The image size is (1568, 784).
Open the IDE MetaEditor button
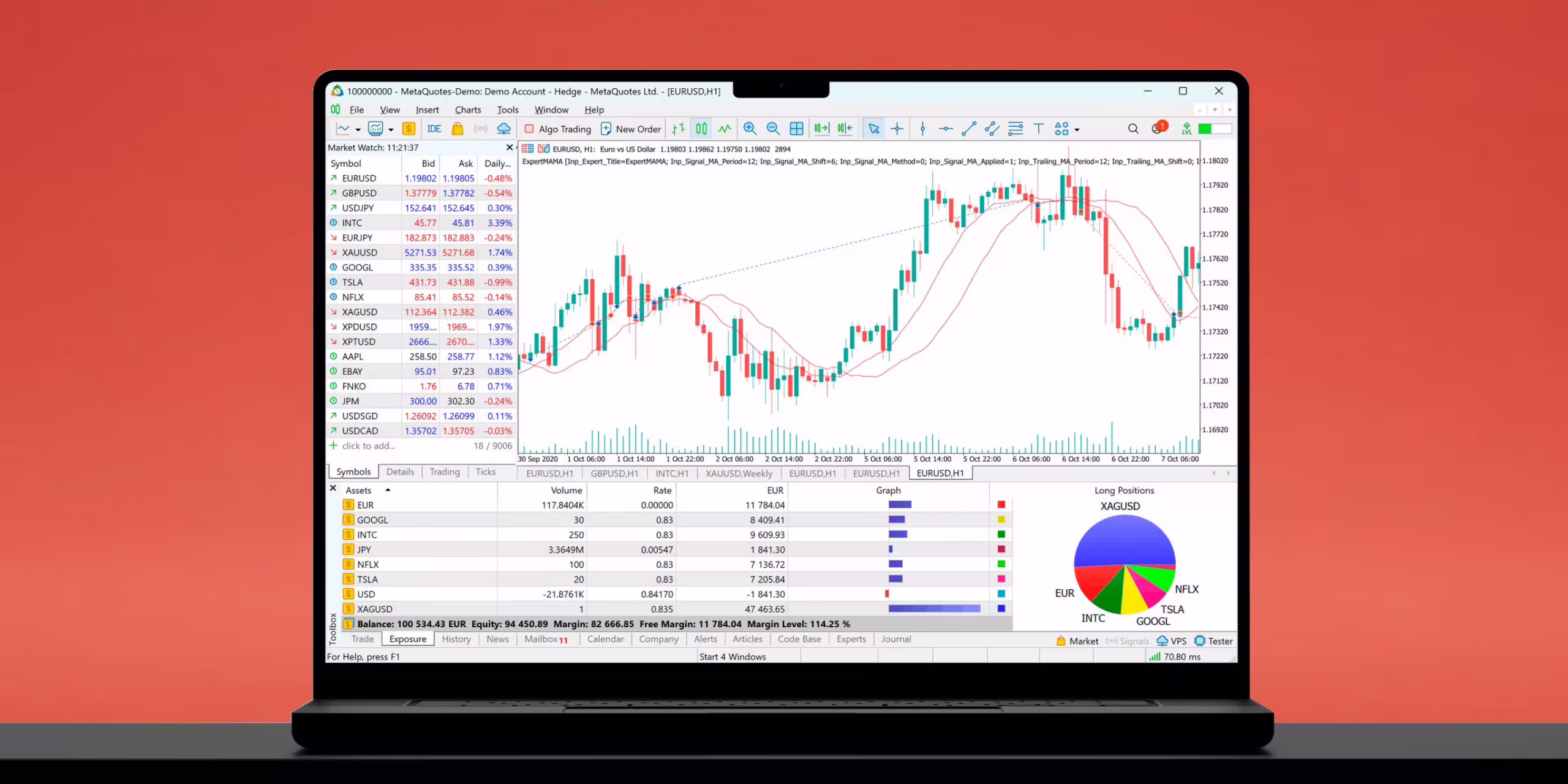(x=434, y=129)
